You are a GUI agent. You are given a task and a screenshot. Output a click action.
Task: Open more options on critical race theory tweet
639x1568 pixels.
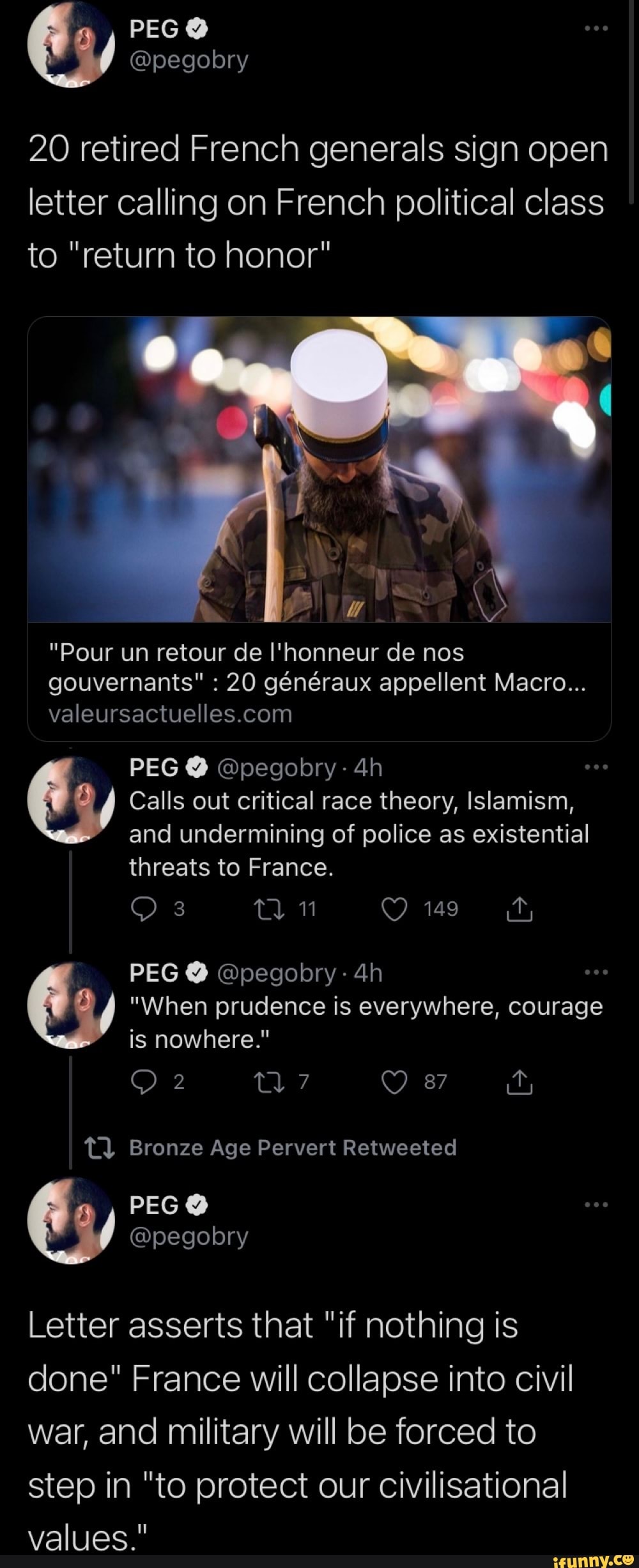[x=597, y=766]
